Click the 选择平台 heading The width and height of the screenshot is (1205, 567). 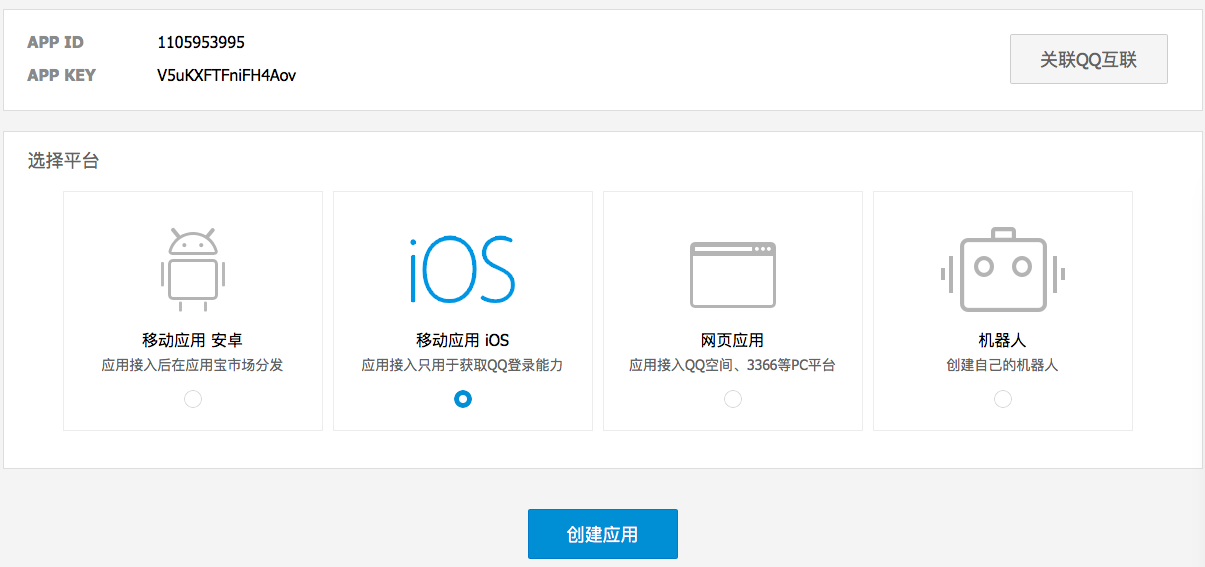pos(63,160)
